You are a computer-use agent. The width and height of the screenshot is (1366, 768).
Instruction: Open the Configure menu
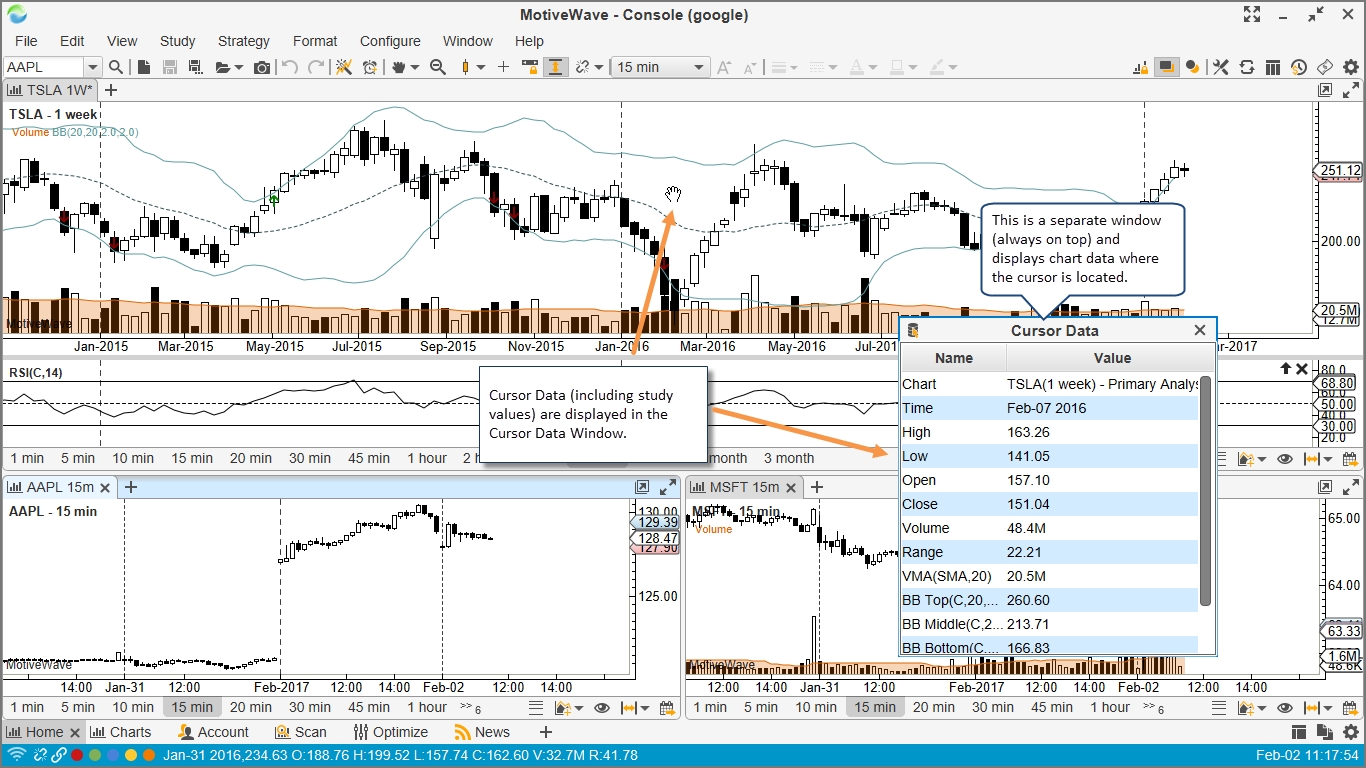(x=390, y=41)
